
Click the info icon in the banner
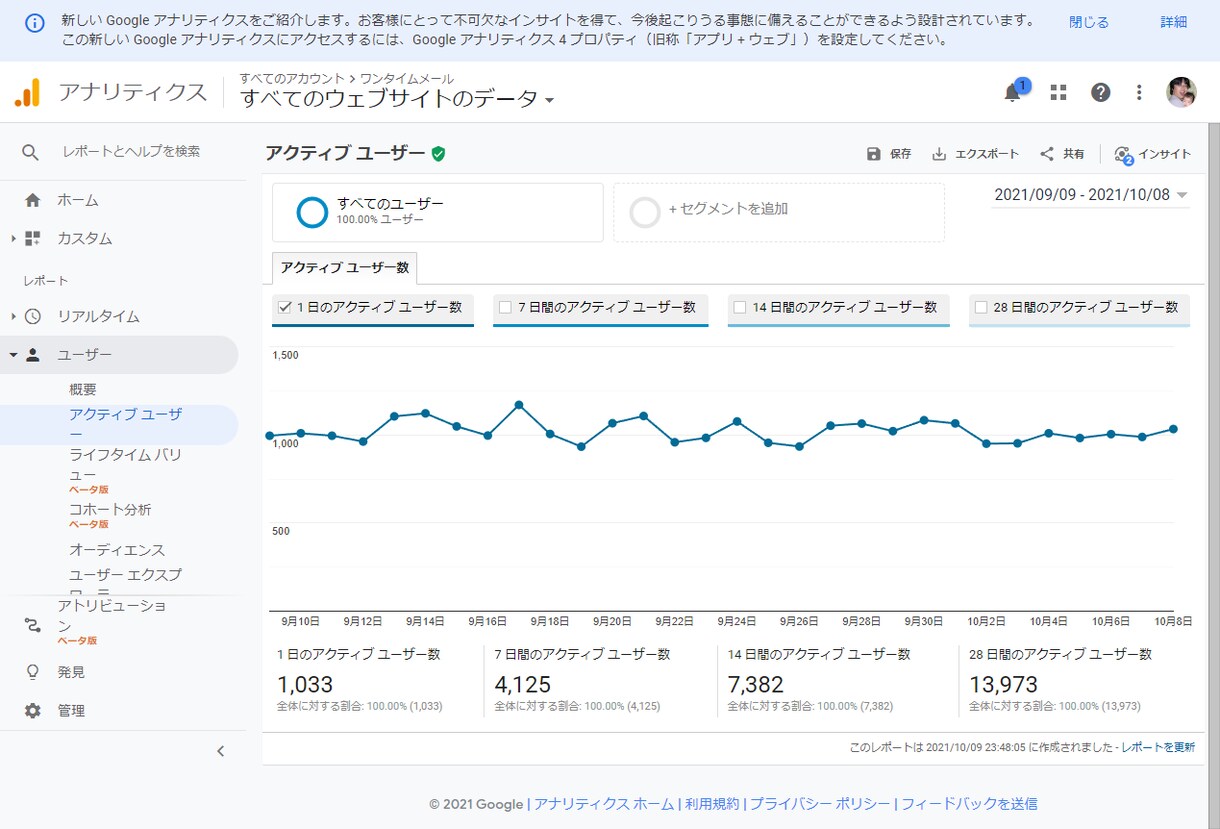pos(35,22)
